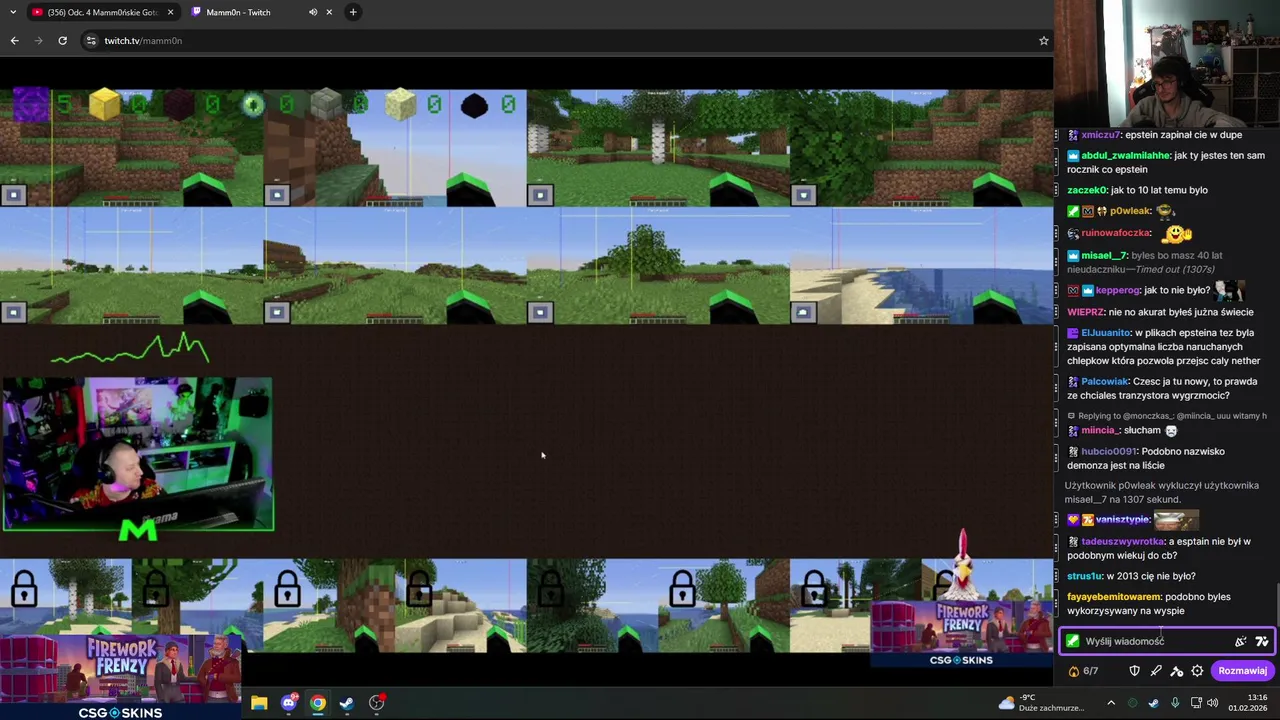Reload the Twitch page

(62, 40)
